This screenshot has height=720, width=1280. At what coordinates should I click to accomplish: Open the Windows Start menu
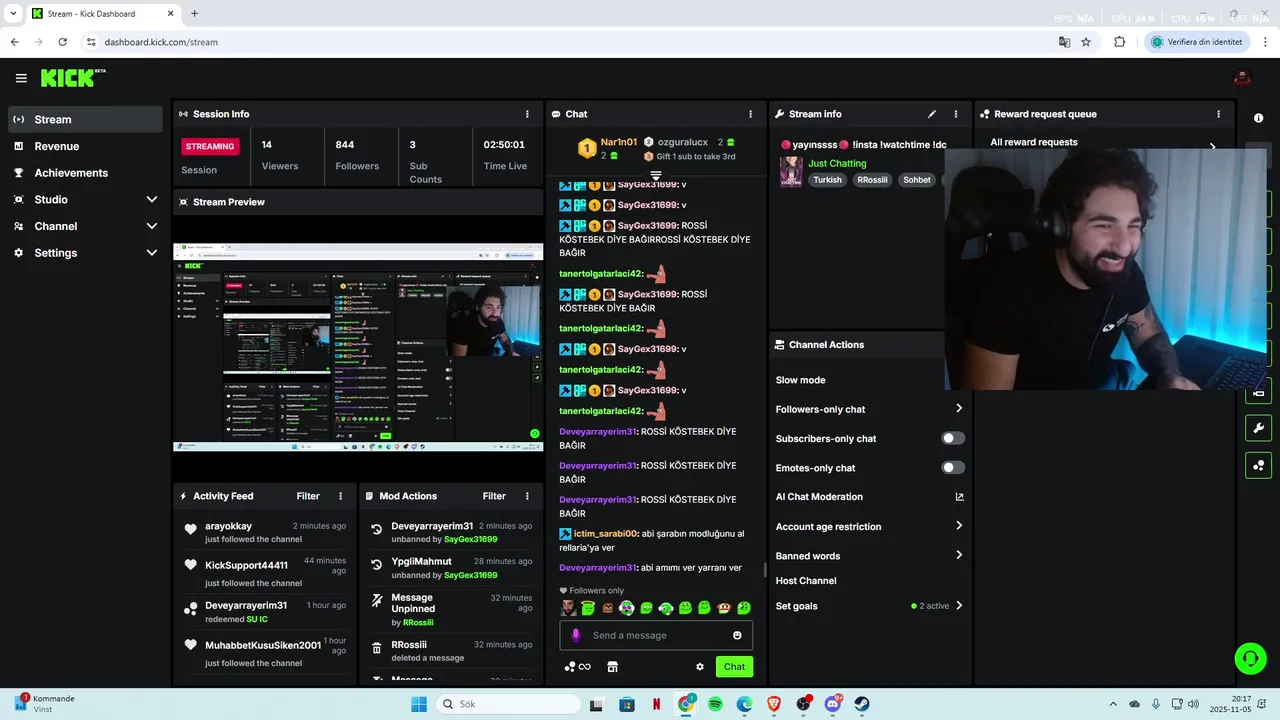click(x=419, y=704)
